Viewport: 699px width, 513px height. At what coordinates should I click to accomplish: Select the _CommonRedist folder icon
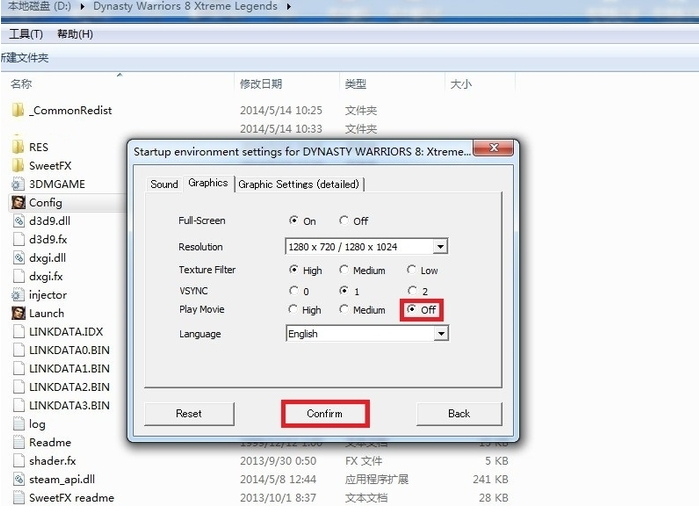coord(18,110)
